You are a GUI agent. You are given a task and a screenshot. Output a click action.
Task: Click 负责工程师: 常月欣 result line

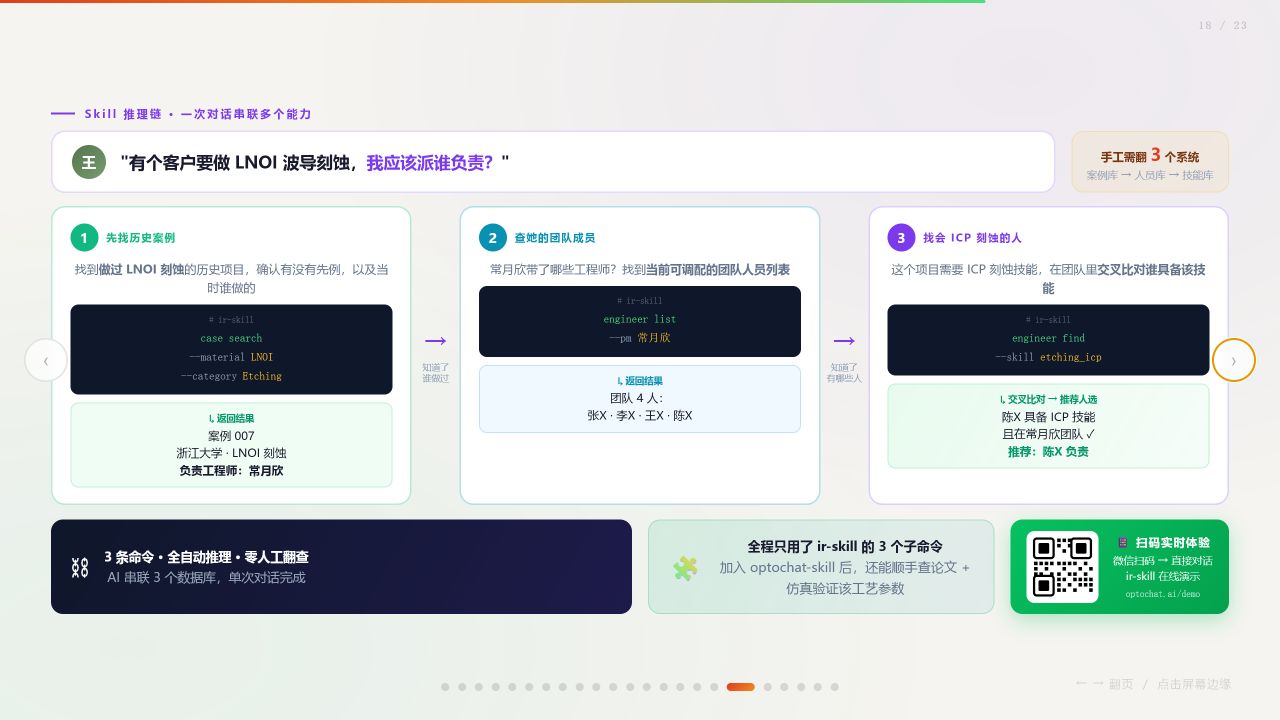(x=231, y=470)
